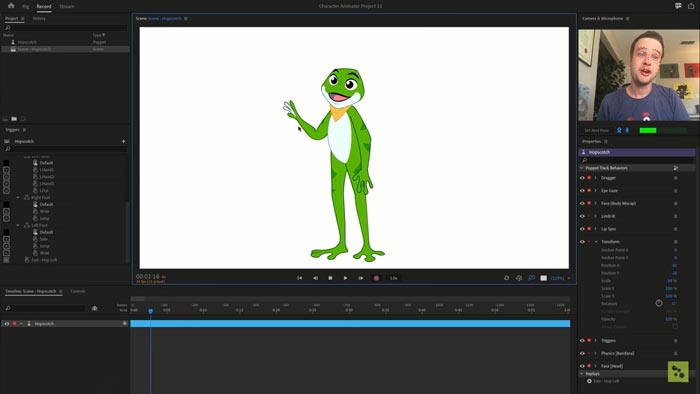Switch to the Stream workspace tab

67,6
